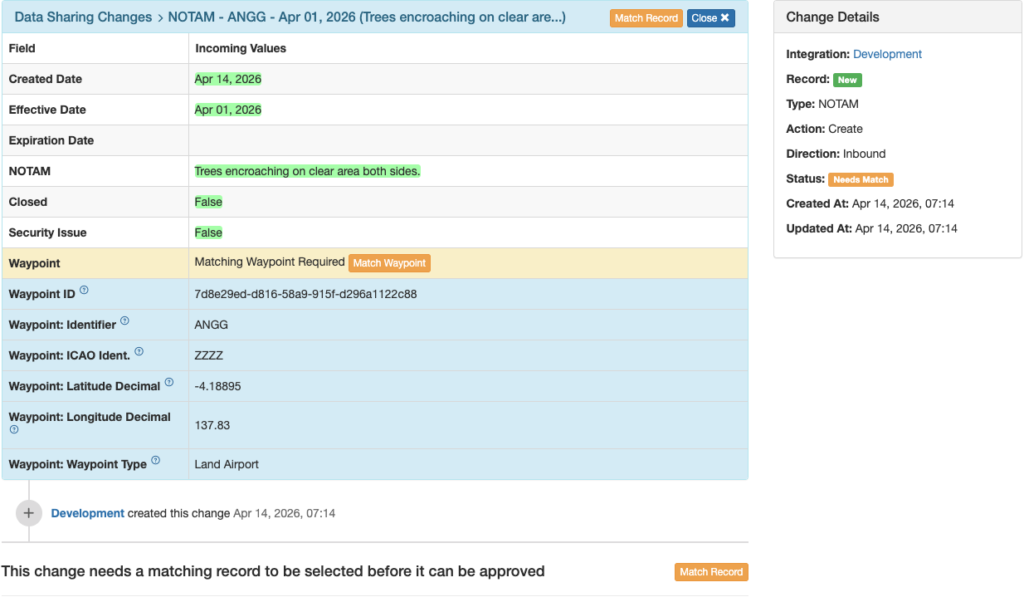
Task: Select the Waypoint ID UUID value
Action: [x=305, y=294]
